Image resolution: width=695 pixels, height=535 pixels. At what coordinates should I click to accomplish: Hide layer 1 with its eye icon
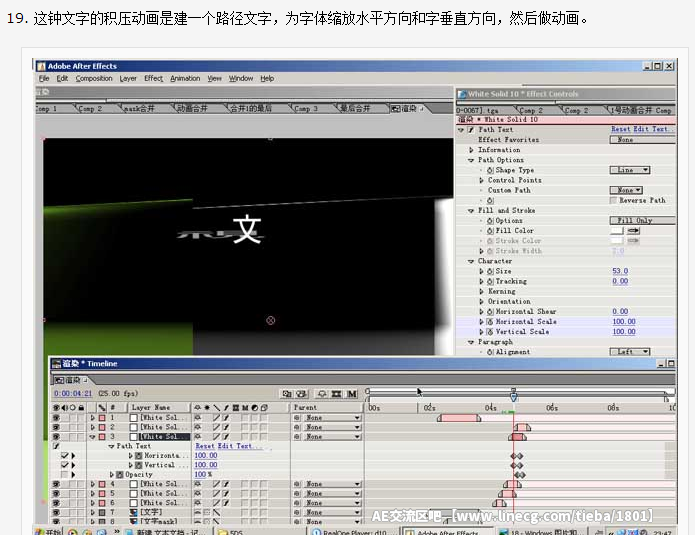pyautogui.click(x=56, y=418)
